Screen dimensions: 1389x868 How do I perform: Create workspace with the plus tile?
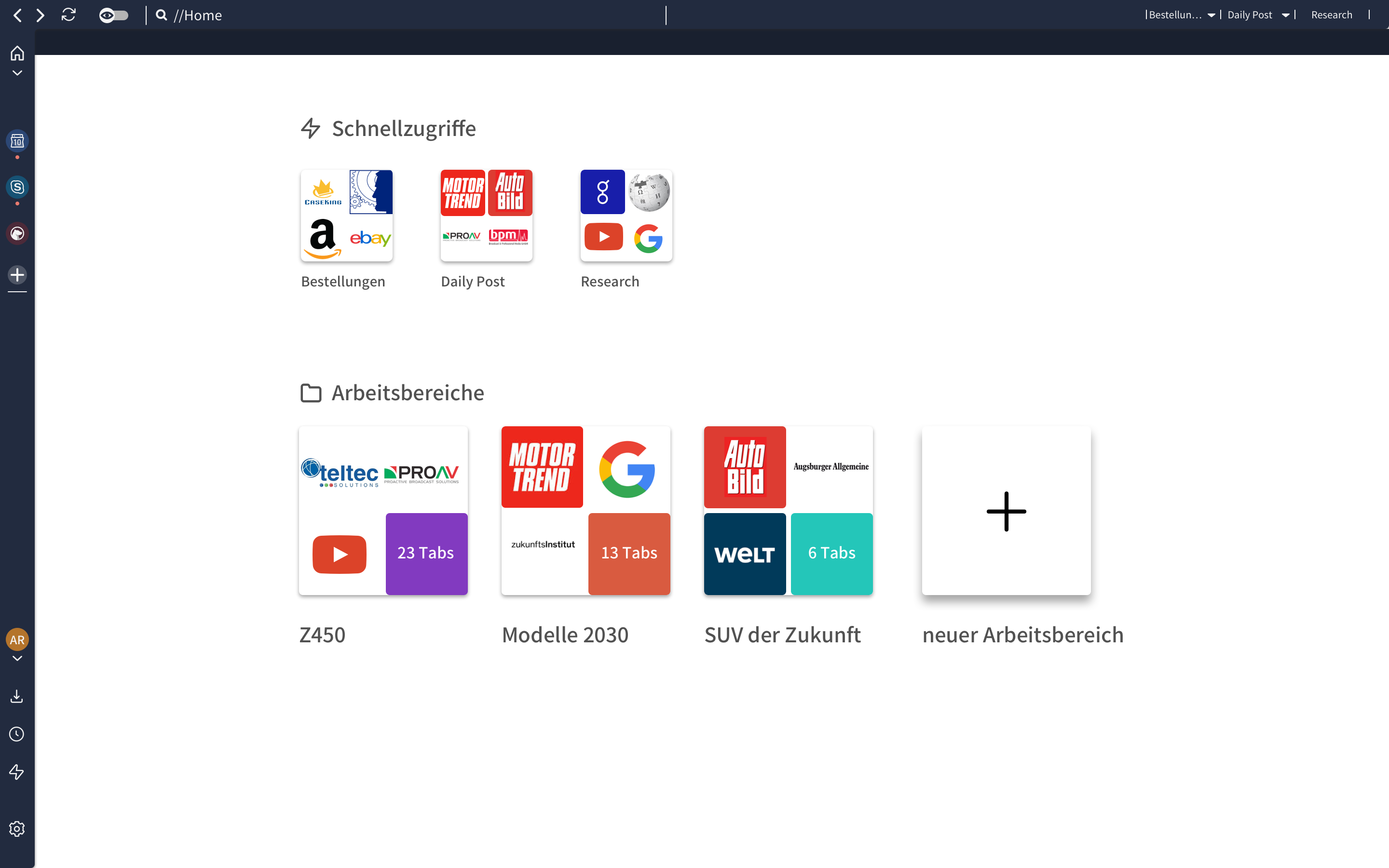[1006, 510]
